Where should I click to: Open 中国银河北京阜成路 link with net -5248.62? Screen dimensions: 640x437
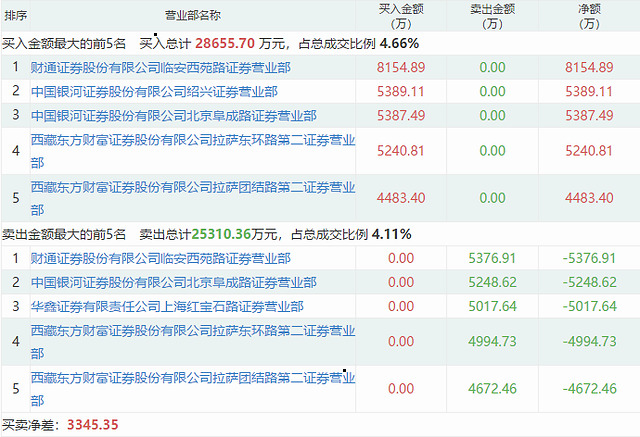pyautogui.click(x=173, y=282)
